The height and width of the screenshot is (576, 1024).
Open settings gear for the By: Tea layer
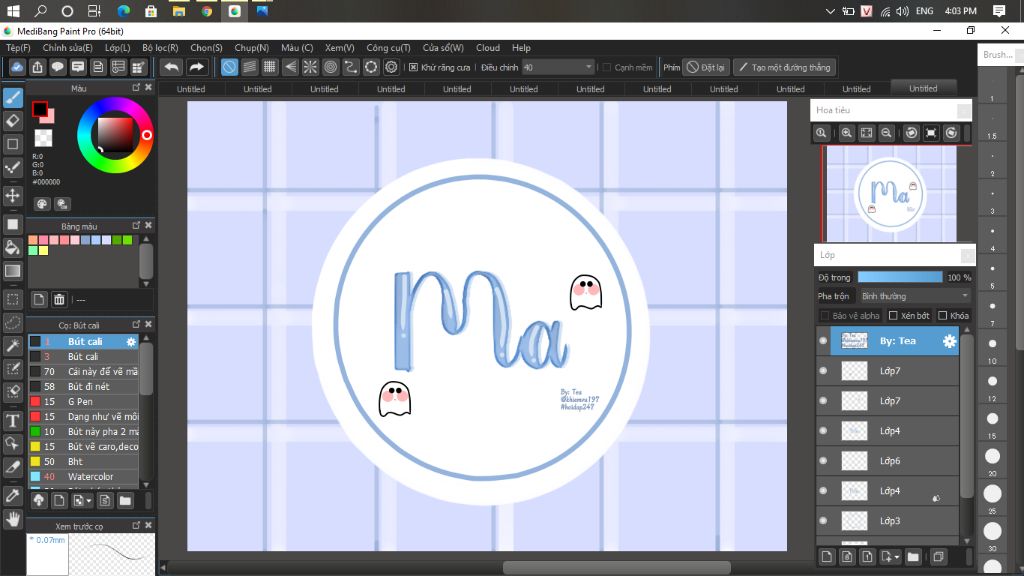pos(949,341)
